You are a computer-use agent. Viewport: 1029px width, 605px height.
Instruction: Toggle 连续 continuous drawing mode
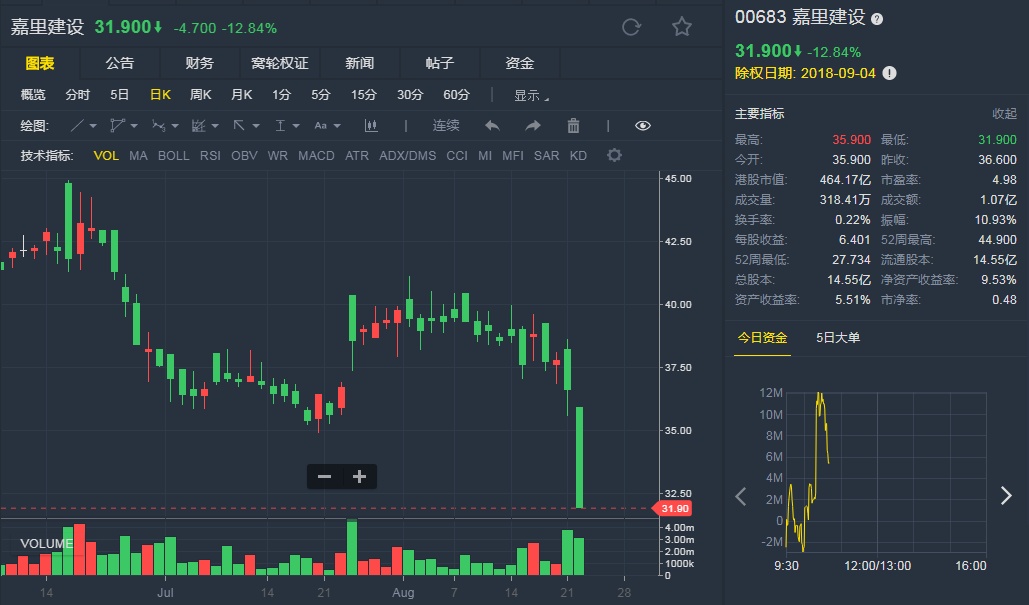pos(446,126)
